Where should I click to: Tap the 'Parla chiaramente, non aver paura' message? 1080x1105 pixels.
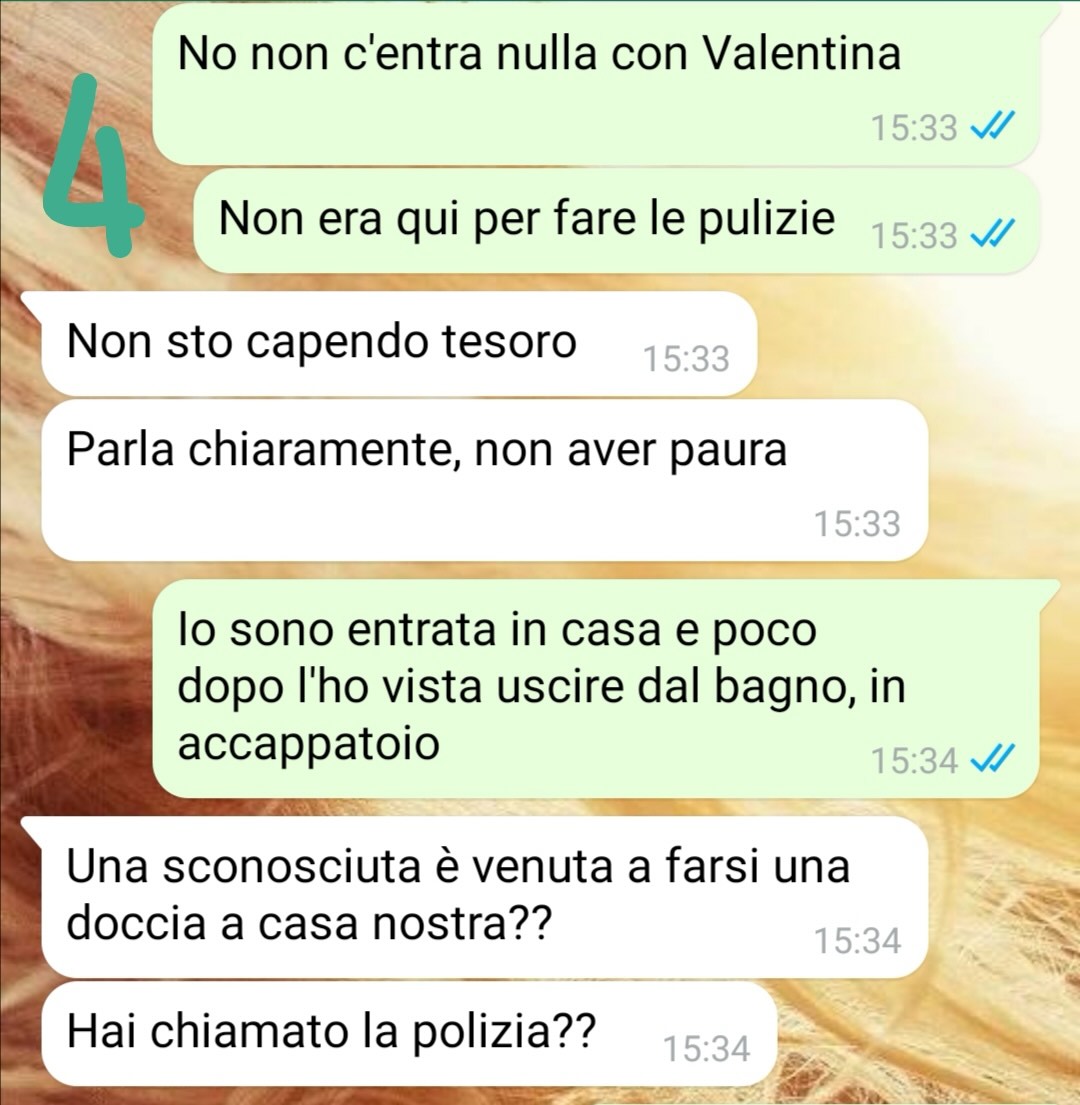484,481
